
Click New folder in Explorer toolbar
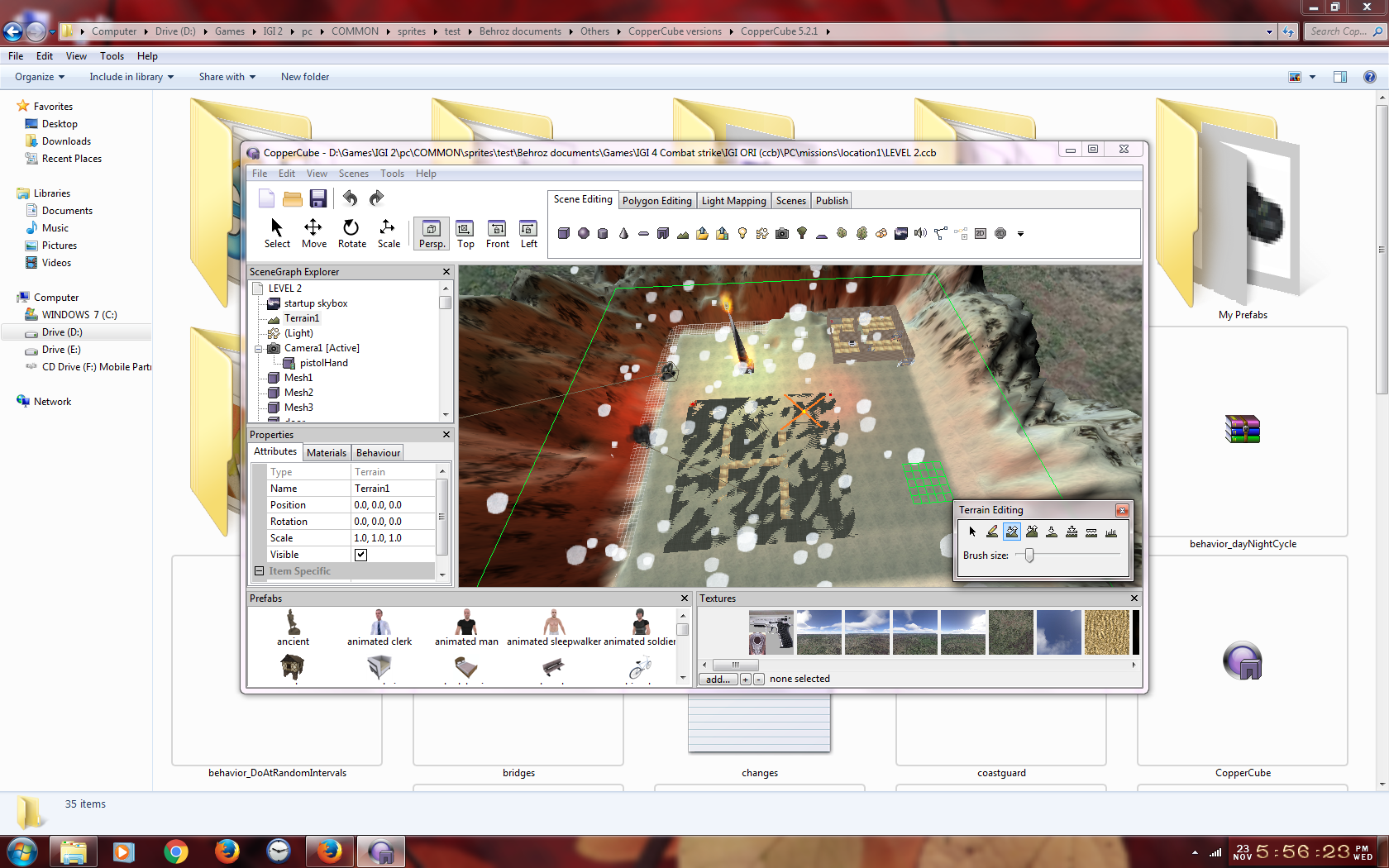(305, 77)
